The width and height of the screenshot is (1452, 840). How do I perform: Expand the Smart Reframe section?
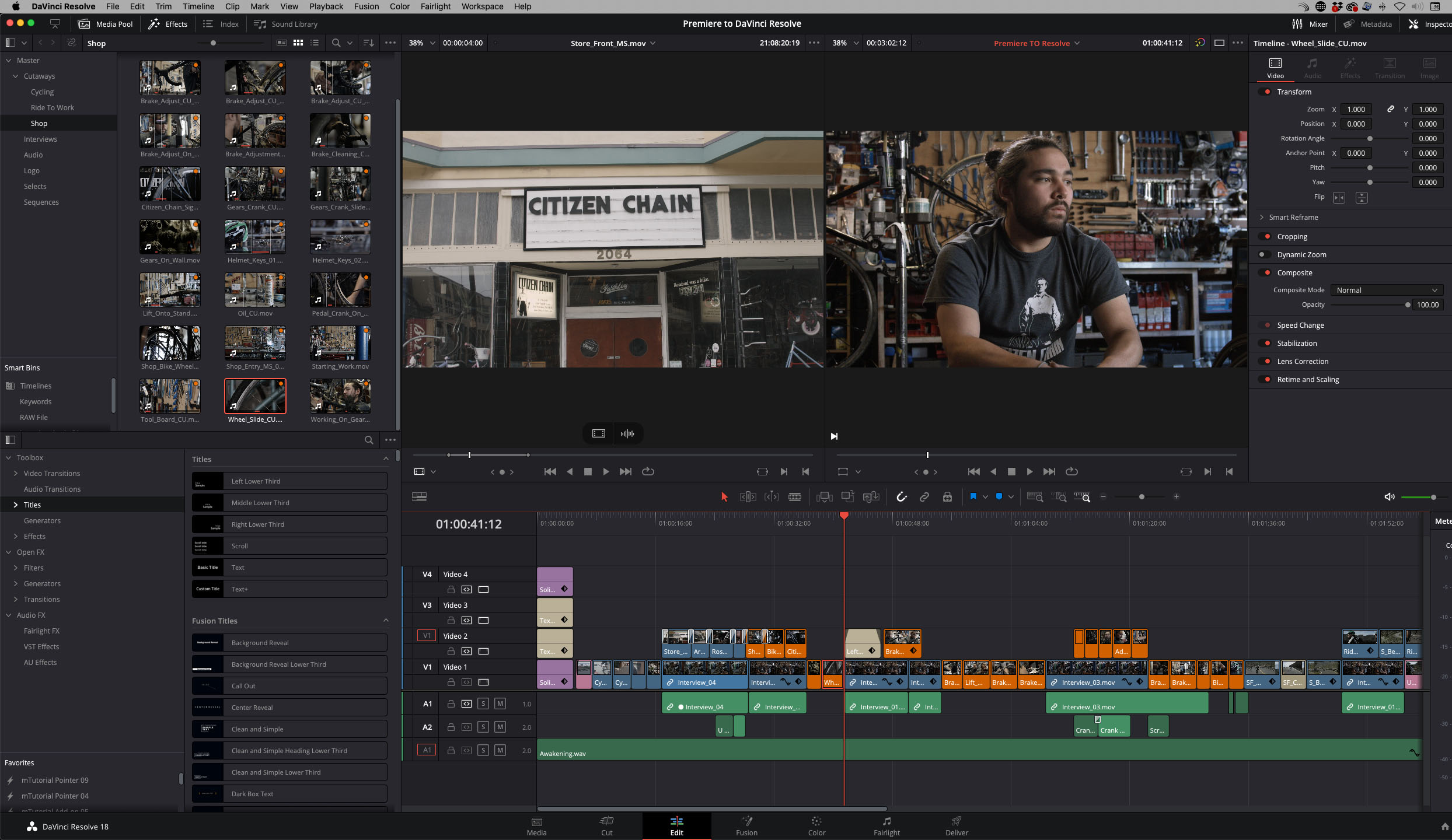coord(1262,217)
